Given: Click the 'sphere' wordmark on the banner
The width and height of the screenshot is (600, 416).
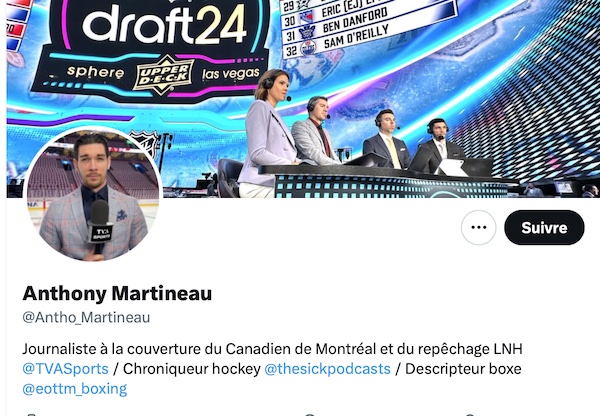Looking at the screenshot, I should (96, 72).
